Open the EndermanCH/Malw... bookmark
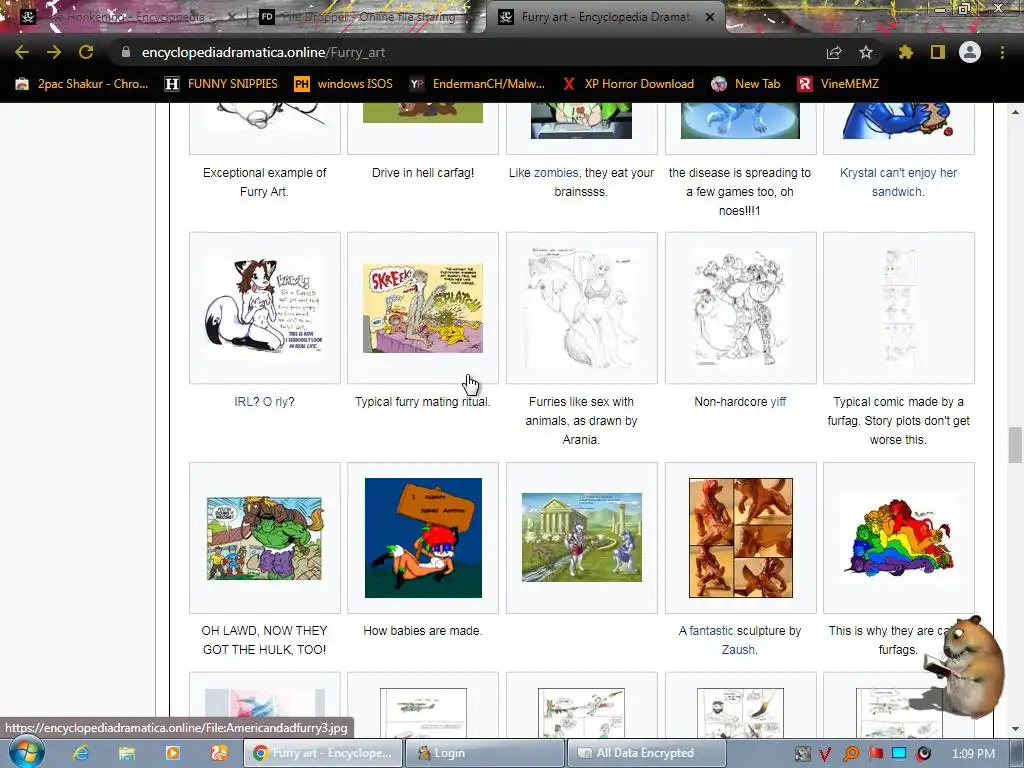Image resolution: width=1024 pixels, height=768 pixels. coord(477,84)
